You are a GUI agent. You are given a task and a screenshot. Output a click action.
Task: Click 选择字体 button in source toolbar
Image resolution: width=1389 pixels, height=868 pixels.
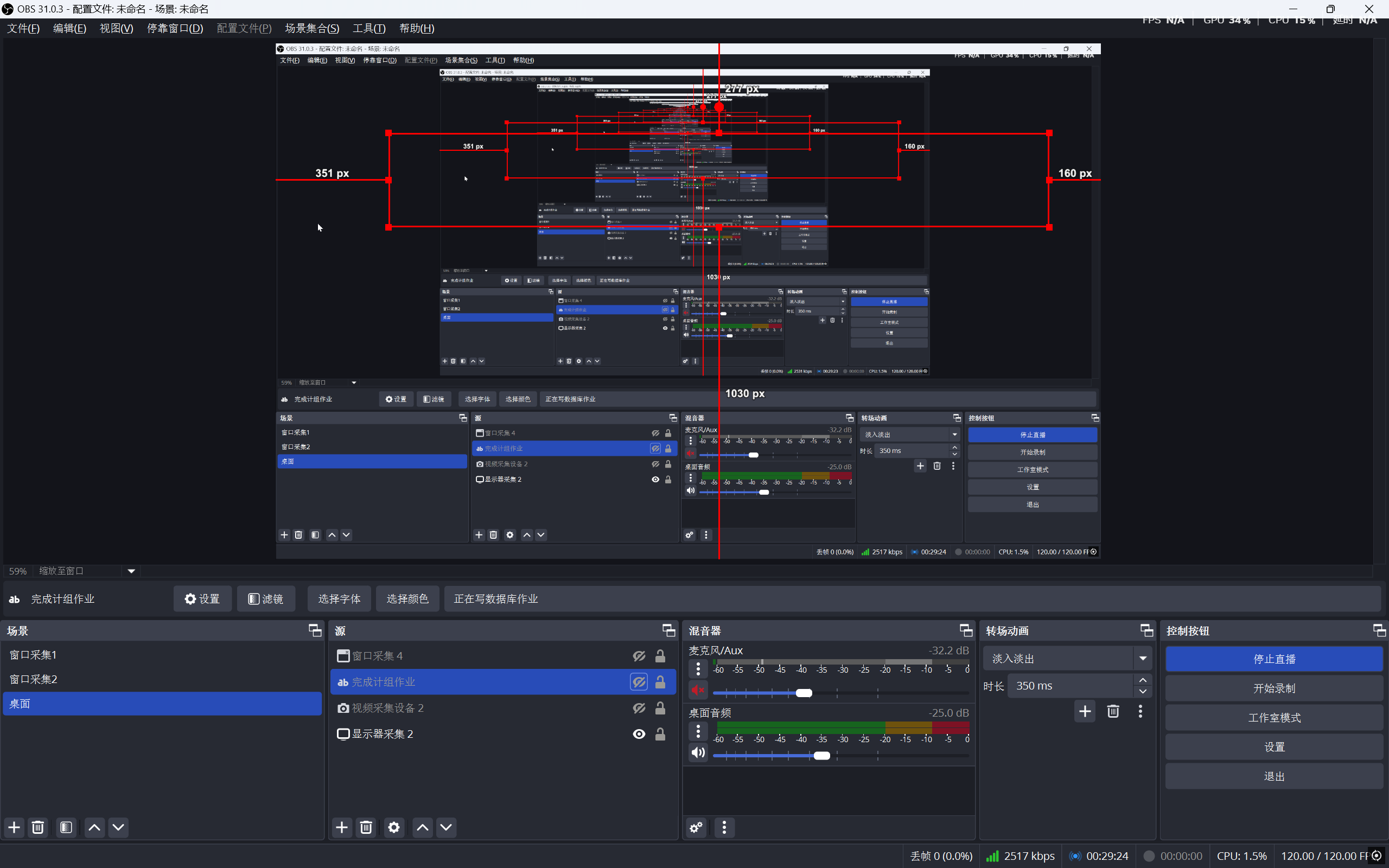tap(339, 599)
